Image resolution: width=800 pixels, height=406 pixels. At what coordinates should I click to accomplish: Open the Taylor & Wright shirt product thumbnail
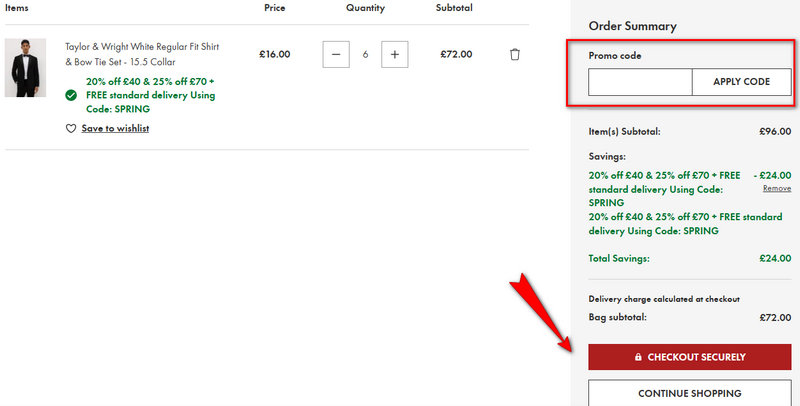[25, 68]
